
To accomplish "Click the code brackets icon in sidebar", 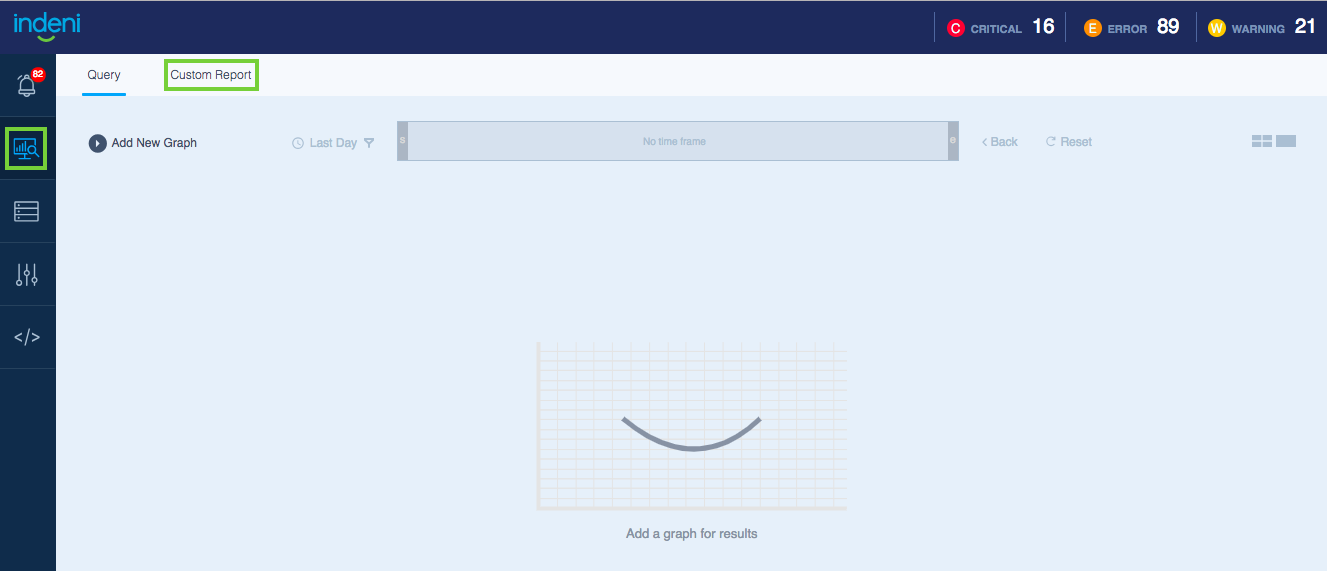I will click(x=27, y=337).
